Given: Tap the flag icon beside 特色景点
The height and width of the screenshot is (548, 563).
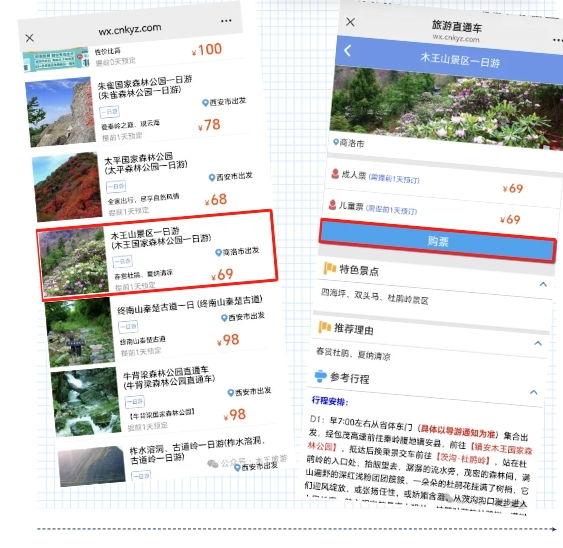Looking at the screenshot, I should tap(330, 268).
